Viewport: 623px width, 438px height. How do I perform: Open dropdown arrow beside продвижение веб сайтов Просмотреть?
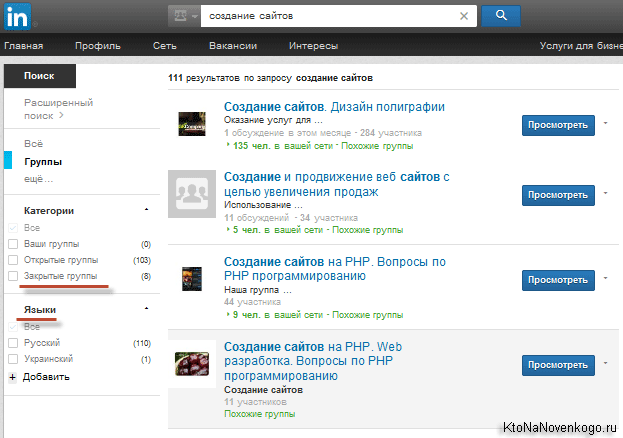pyautogui.click(x=606, y=193)
